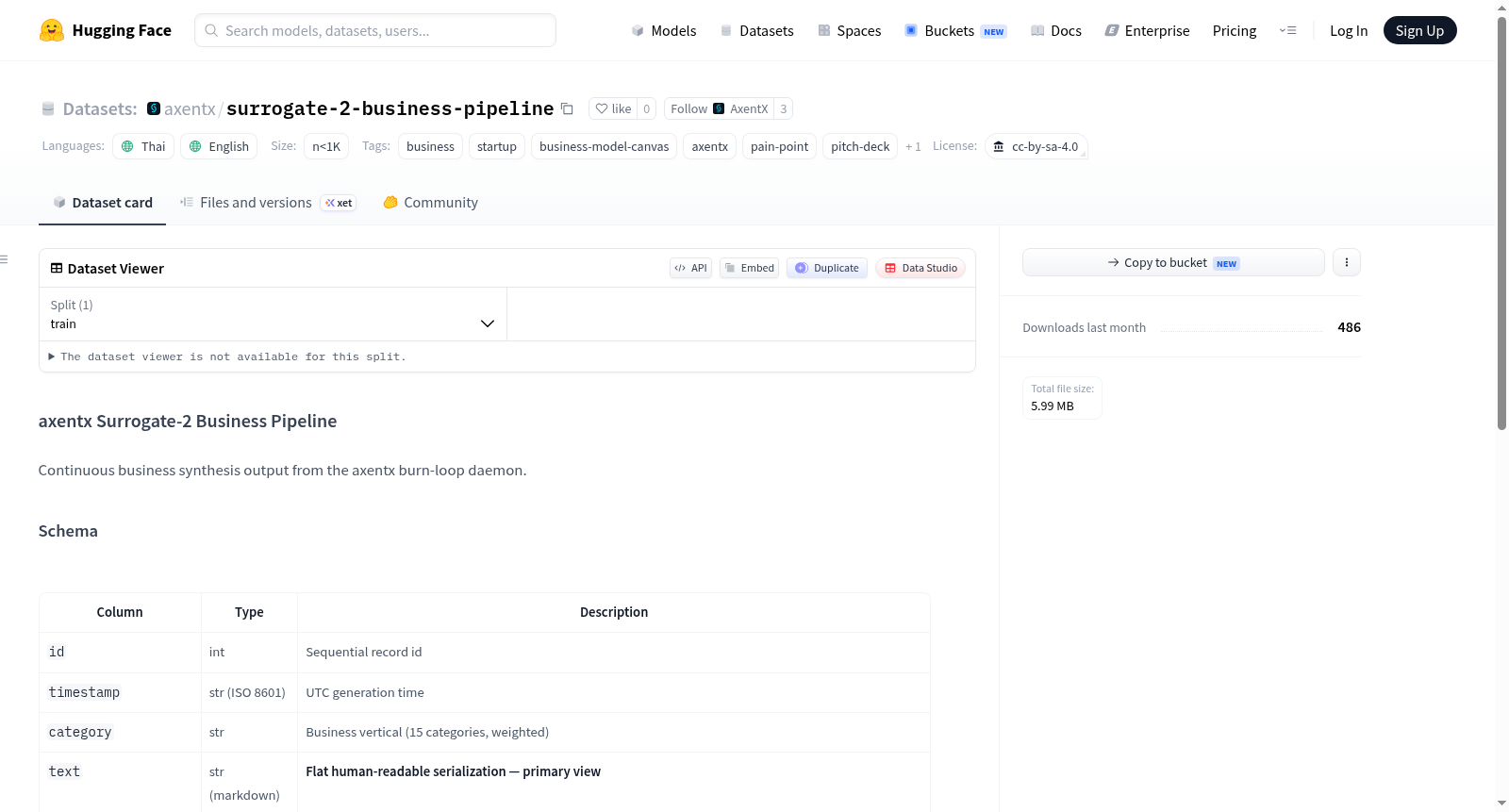The height and width of the screenshot is (812, 1509).
Task: Open Spaces in the top navigation
Action: click(849, 30)
